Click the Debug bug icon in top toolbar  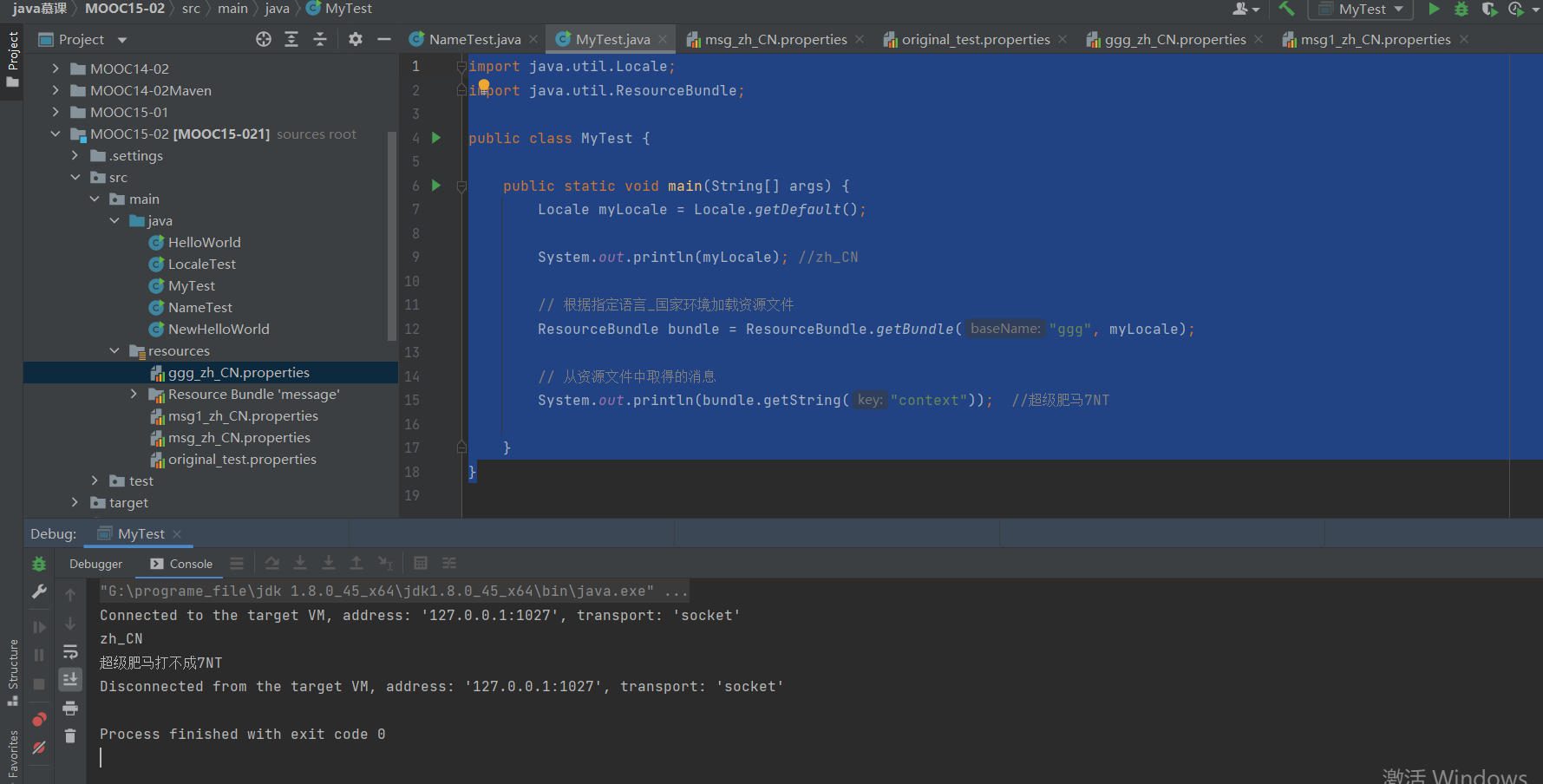(1461, 9)
